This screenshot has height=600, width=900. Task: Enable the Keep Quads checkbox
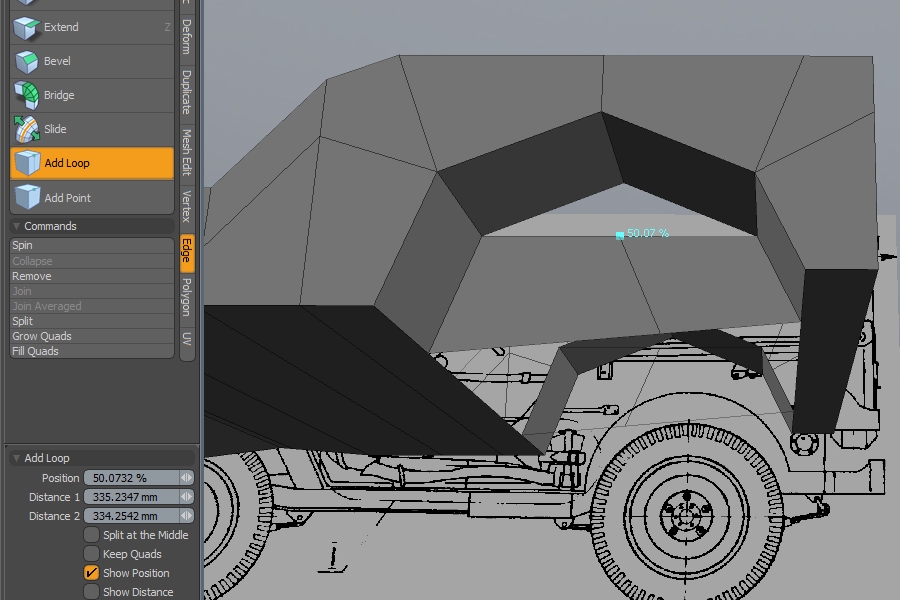tap(91, 553)
